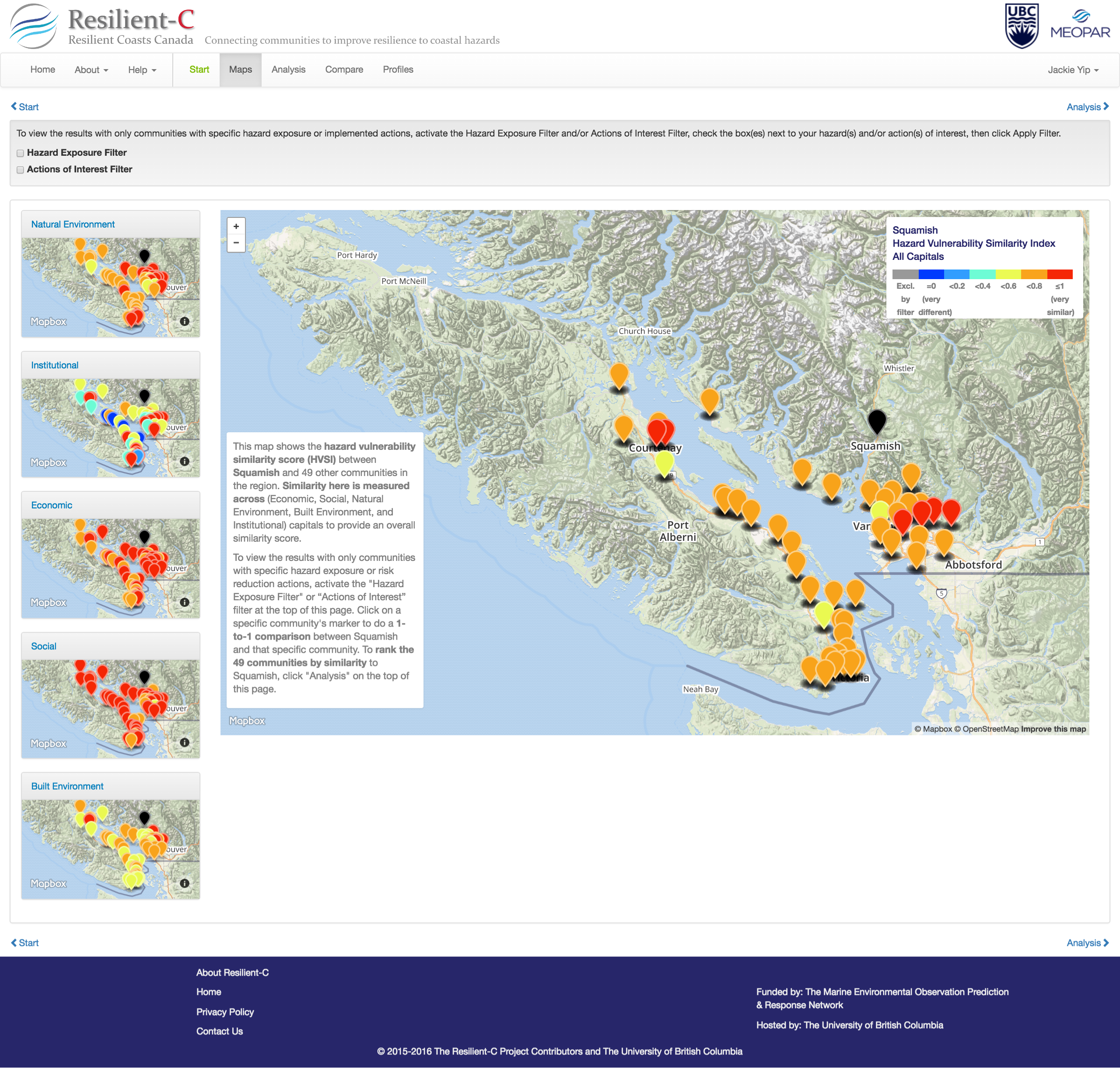Switch to the Analysis tab
This screenshot has width=1120, height=1068.
288,70
